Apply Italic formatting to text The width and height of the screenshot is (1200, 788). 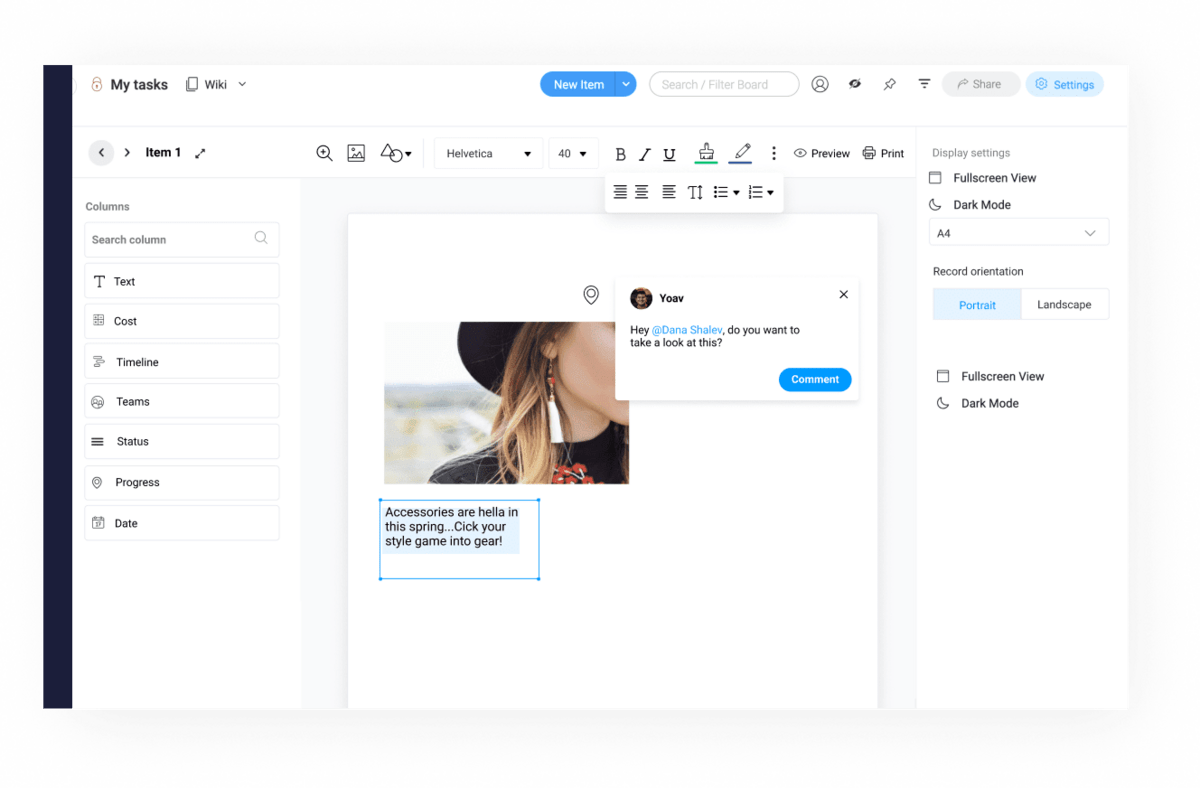coord(645,154)
